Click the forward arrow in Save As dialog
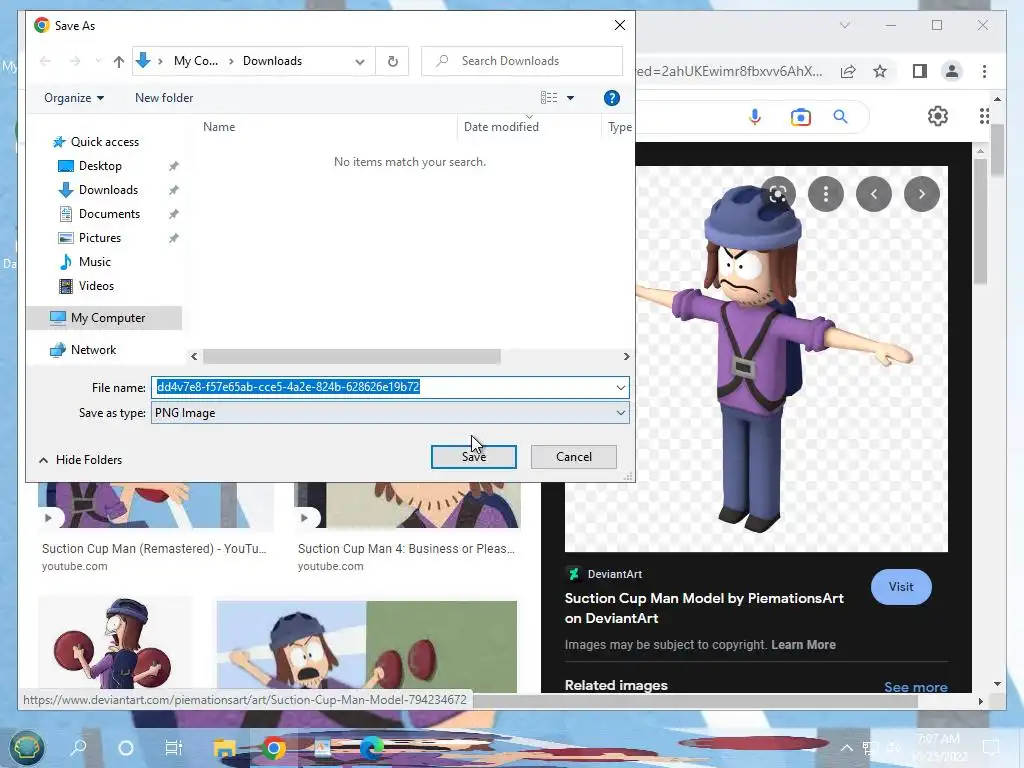This screenshot has width=1024, height=768. pyautogui.click(x=75, y=61)
